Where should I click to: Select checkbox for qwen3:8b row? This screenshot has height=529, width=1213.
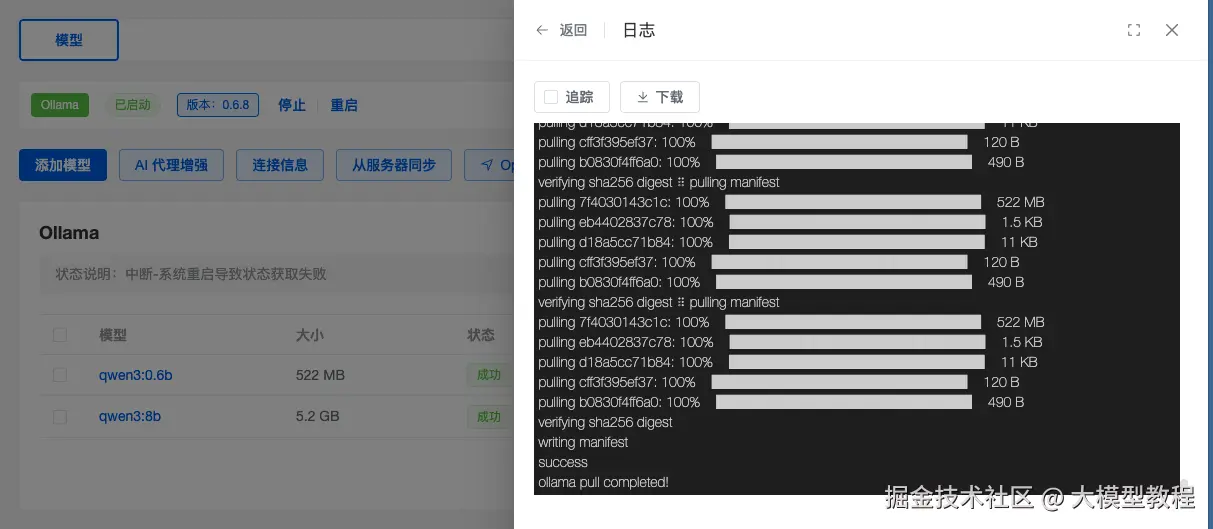coord(60,416)
